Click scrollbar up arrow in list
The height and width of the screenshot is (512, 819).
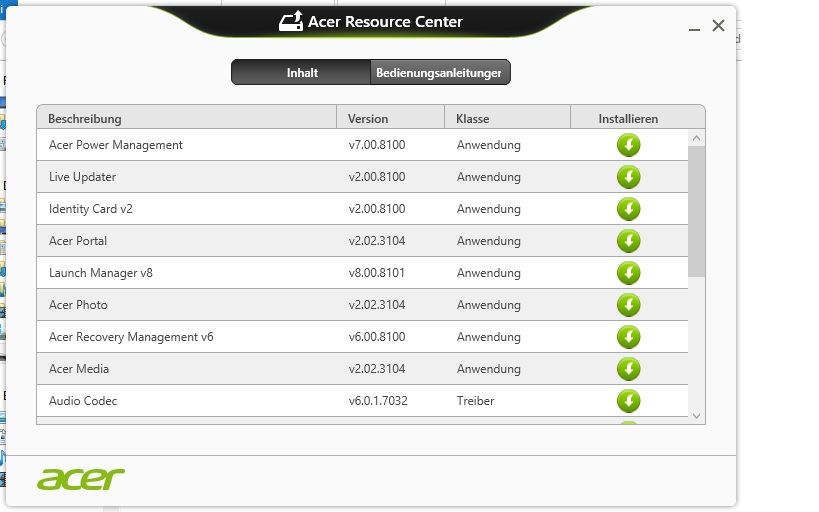[x=696, y=138]
